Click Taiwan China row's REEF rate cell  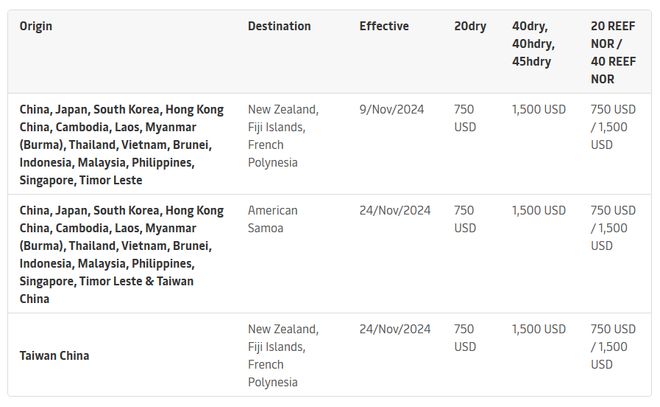click(x=613, y=346)
